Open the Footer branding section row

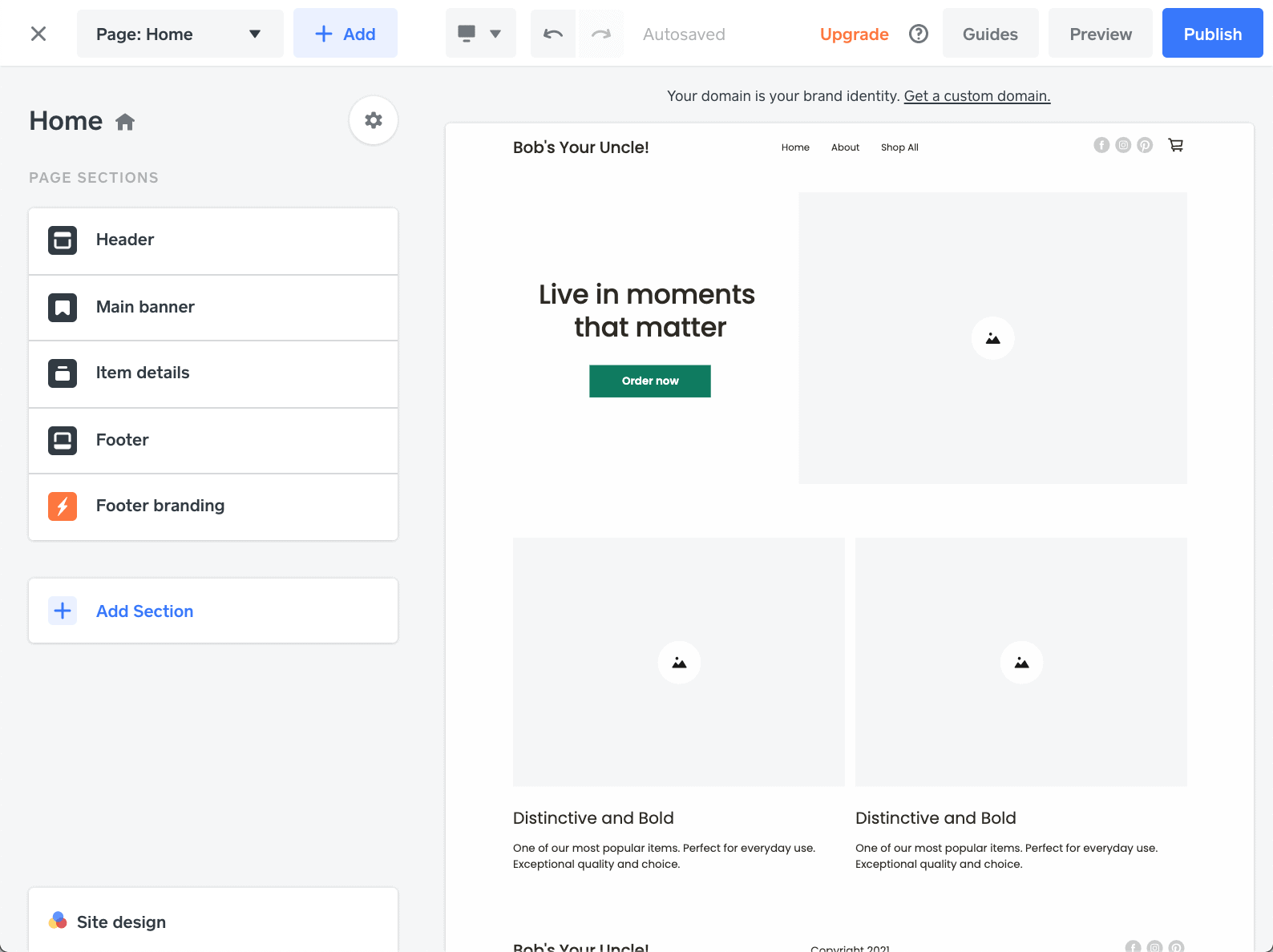pyautogui.click(x=213, y=506)
